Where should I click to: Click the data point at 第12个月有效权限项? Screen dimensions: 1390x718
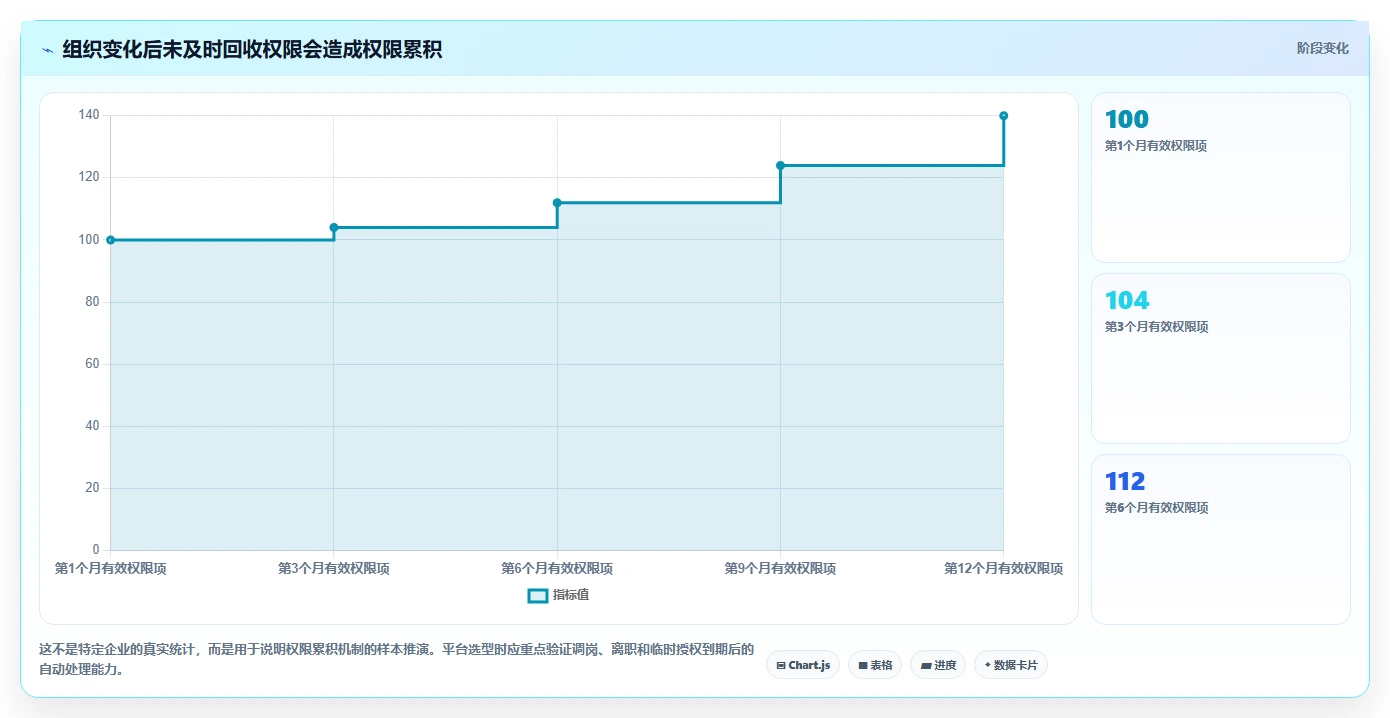point(1003,116)
